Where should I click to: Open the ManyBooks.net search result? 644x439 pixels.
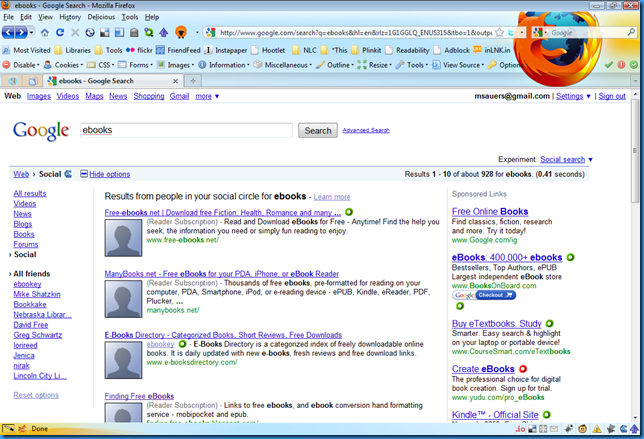point(221,274)
